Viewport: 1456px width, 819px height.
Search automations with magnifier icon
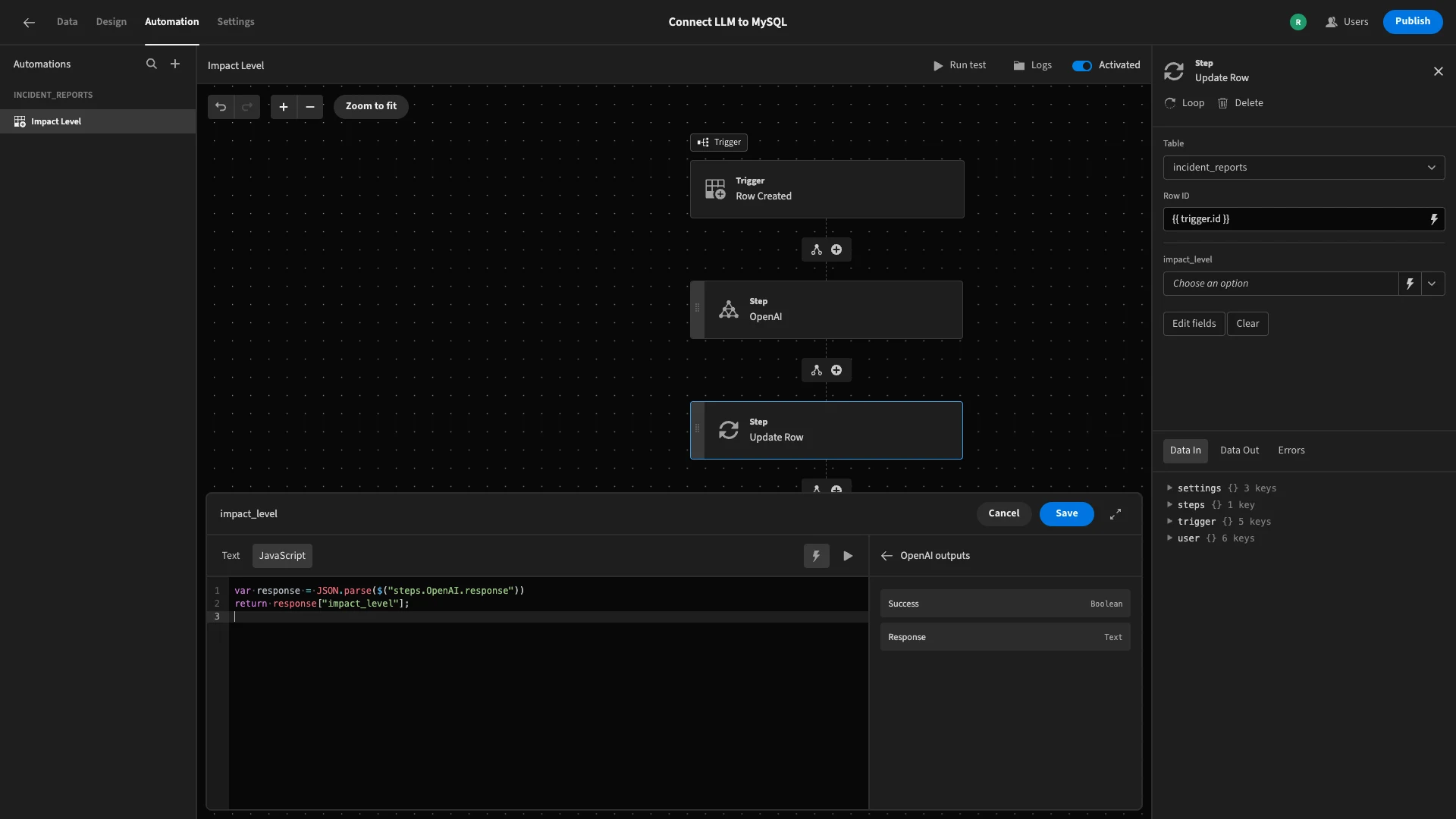point(152,64)
